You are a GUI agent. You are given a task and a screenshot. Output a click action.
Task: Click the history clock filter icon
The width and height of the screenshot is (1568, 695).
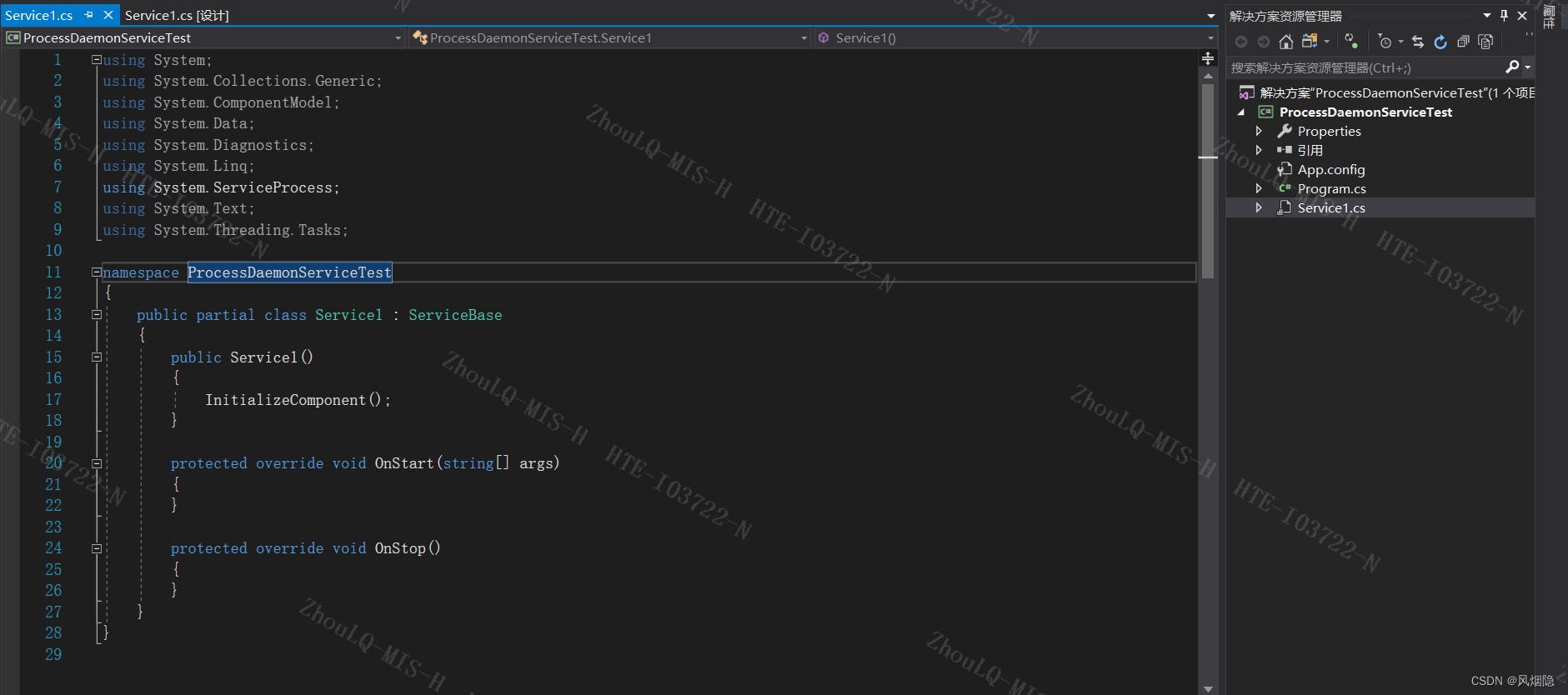(x=1385, y=42)
